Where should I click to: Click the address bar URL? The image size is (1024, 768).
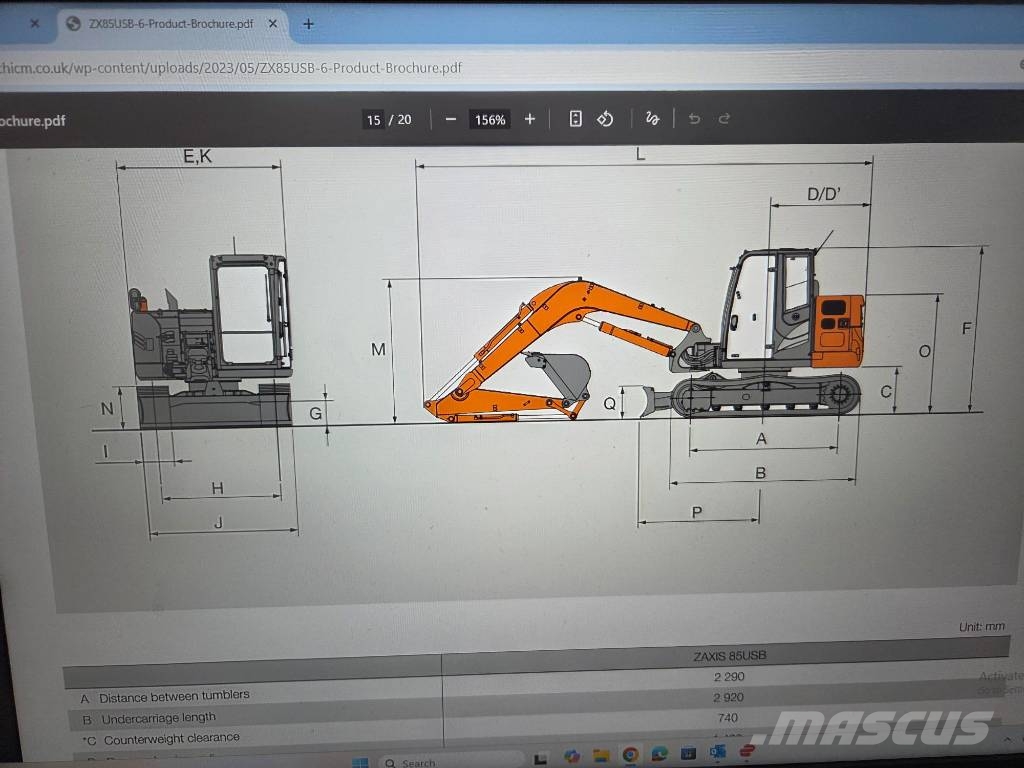click(231, 68)
